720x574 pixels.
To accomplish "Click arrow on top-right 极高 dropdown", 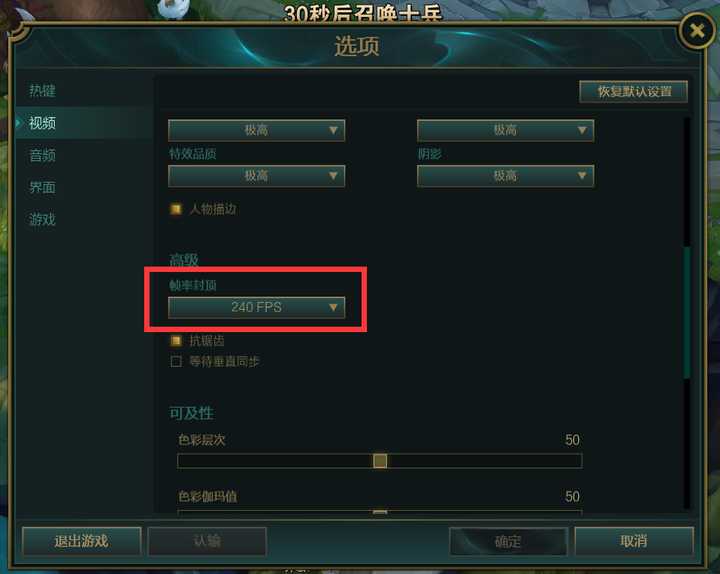I will click(x=582, y=130).
